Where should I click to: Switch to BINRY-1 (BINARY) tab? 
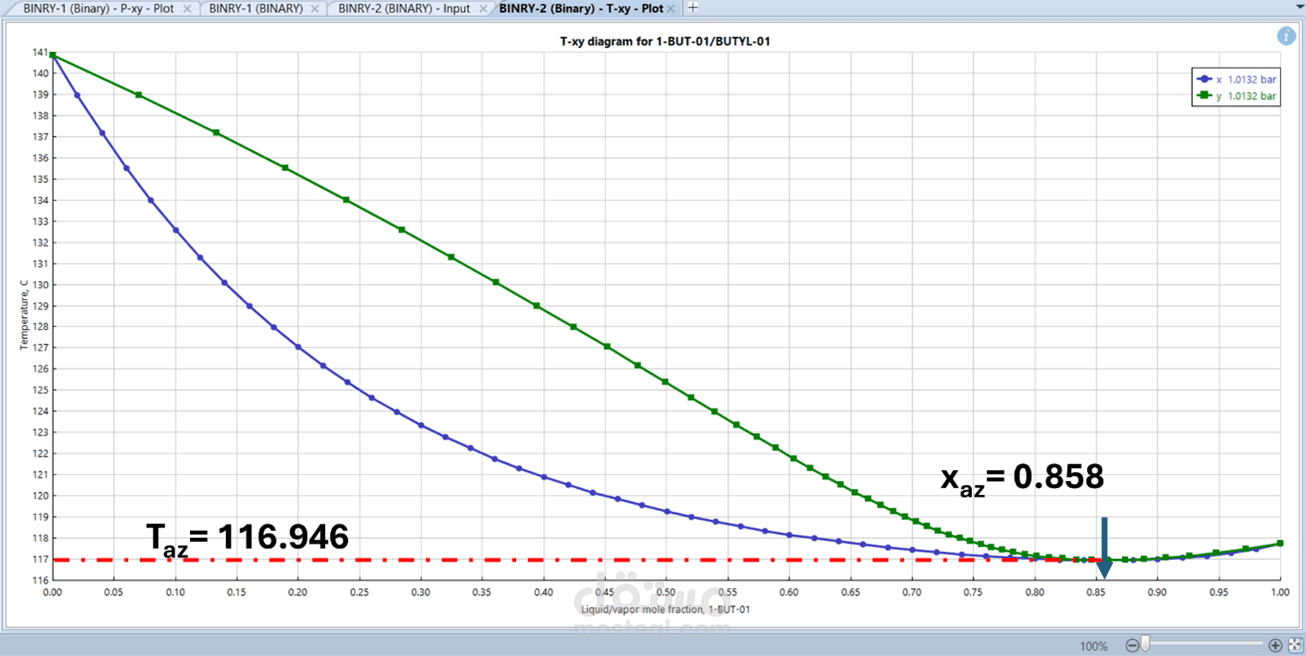[256, 8]
